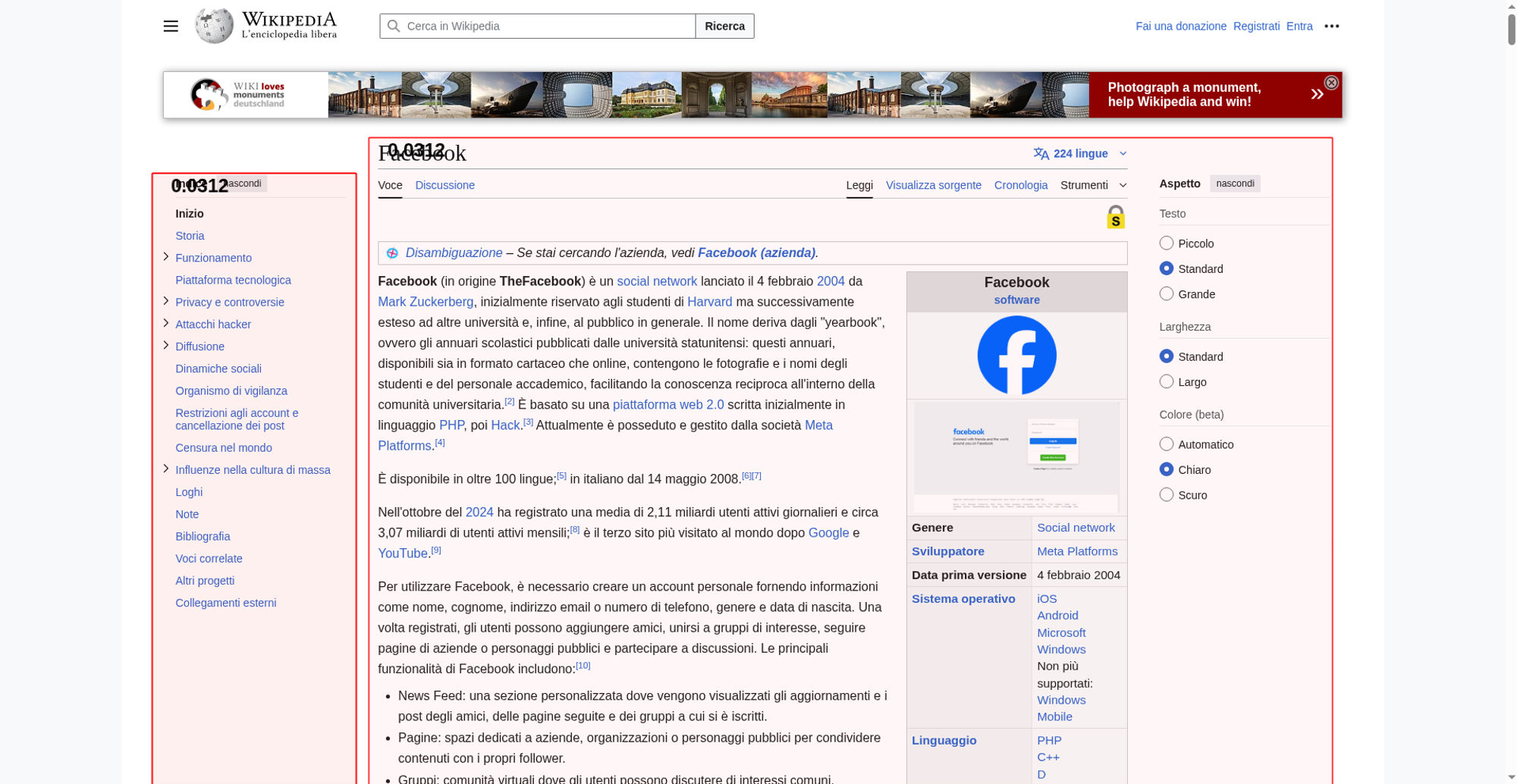Open the Mark Zuckerberg link

426,302
